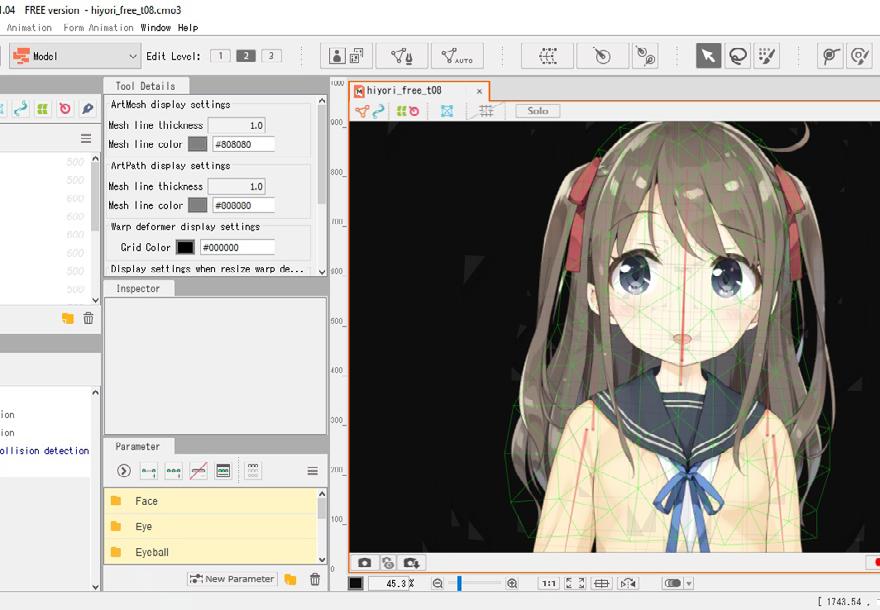Set Edit Level to 3

tap(271, 56)
